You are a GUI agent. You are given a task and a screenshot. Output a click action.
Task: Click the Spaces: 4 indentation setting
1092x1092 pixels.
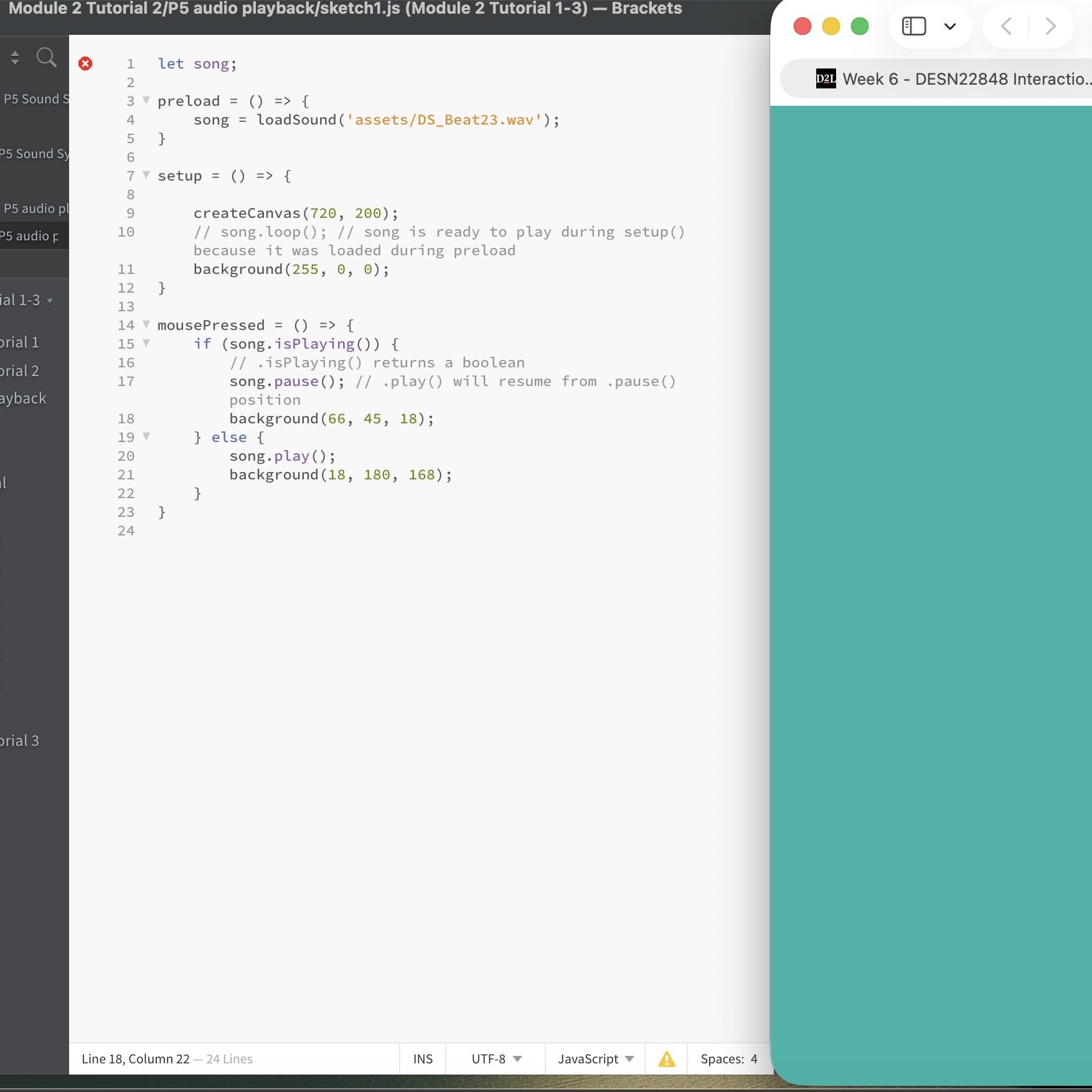tap(728, 1059)
